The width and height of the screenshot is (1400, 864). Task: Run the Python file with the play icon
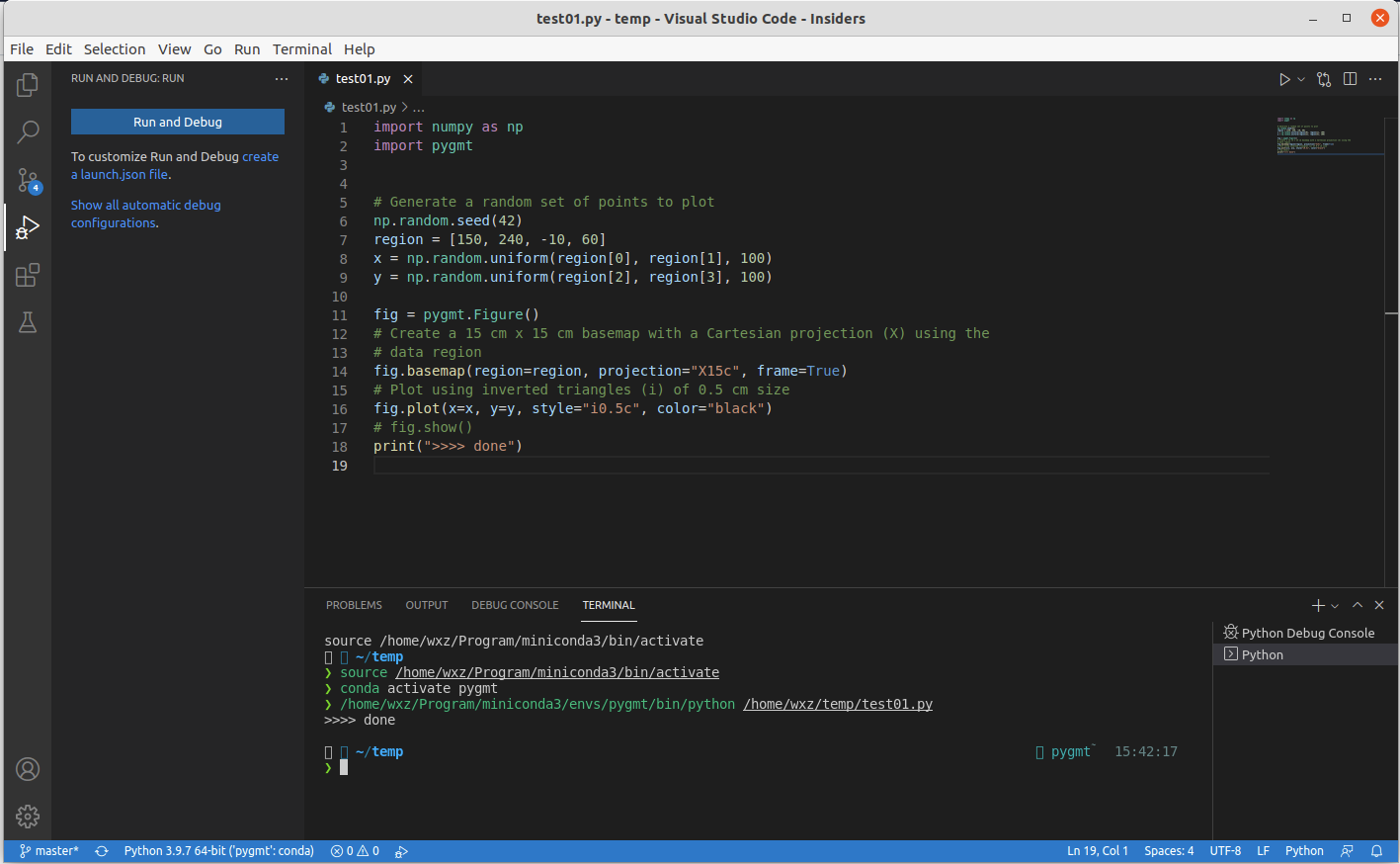click(x=1285, y=79)
